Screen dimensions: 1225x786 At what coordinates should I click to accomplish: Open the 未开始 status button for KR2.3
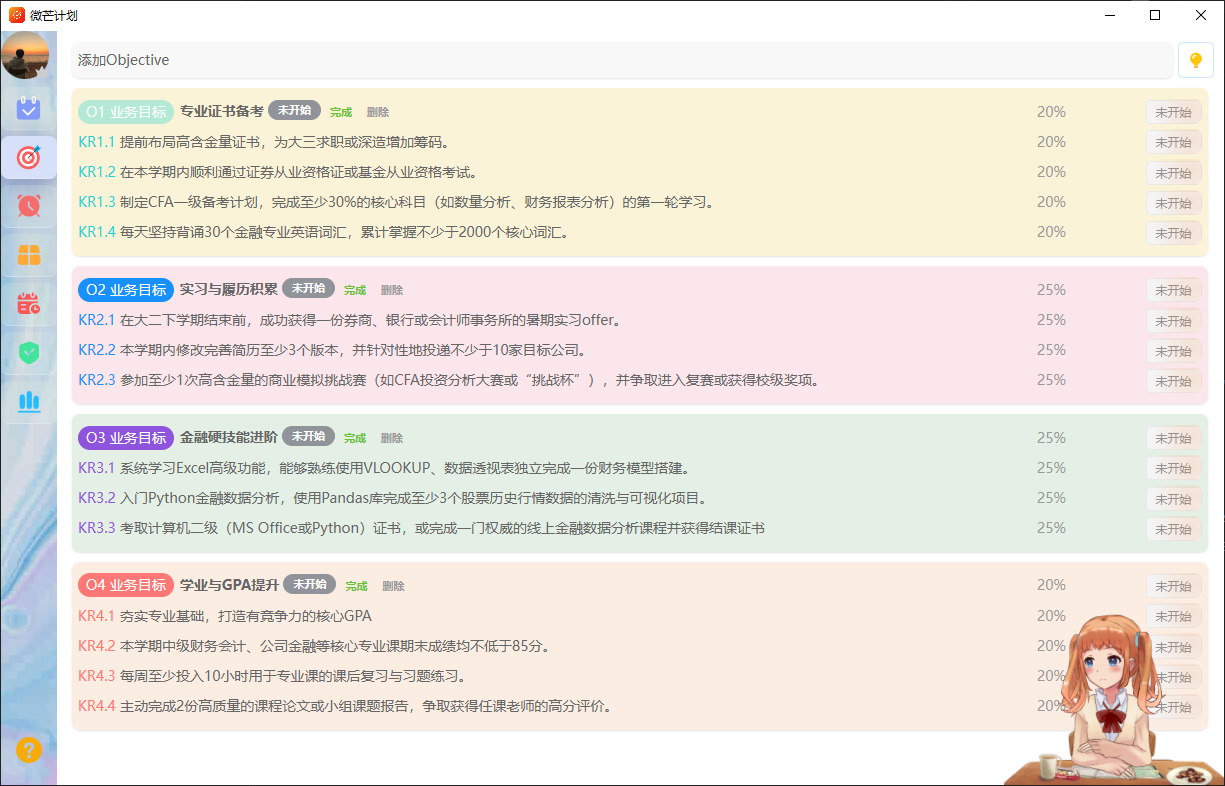pyautogui.click(x=1173, y=381)
